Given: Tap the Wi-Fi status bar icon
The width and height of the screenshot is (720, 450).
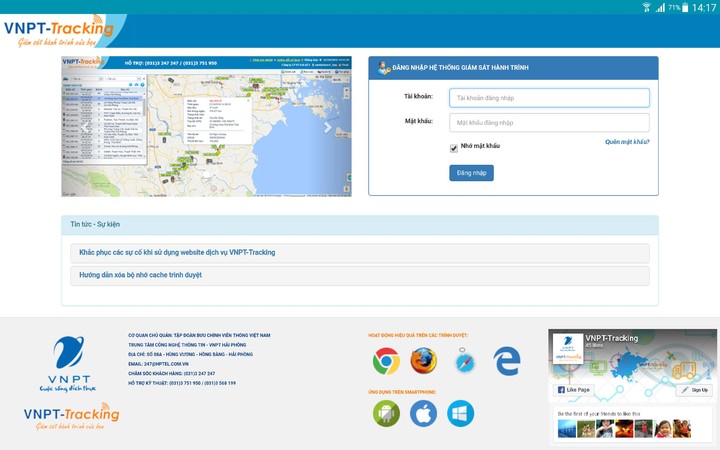Looking at the screenshot, I should coord(647,7).
